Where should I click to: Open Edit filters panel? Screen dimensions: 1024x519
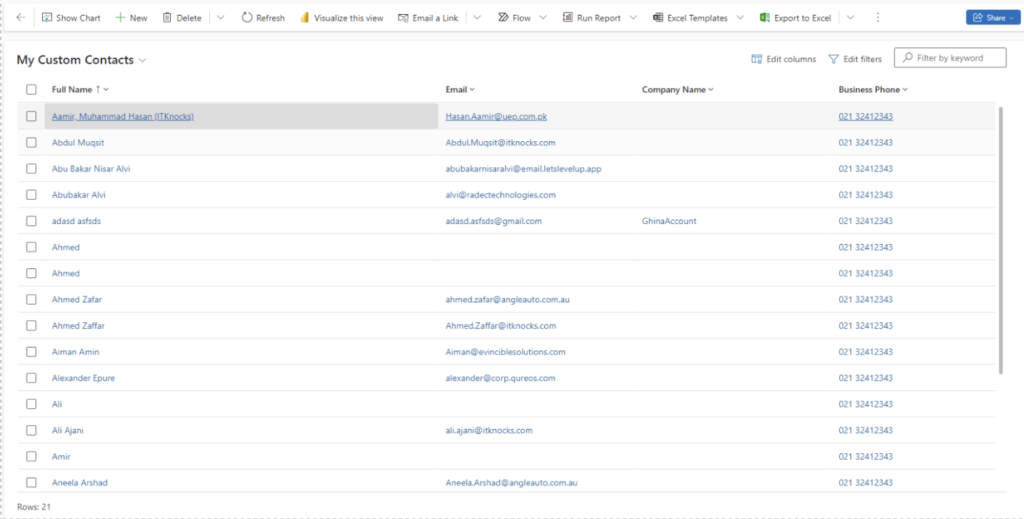coord(855,60)
